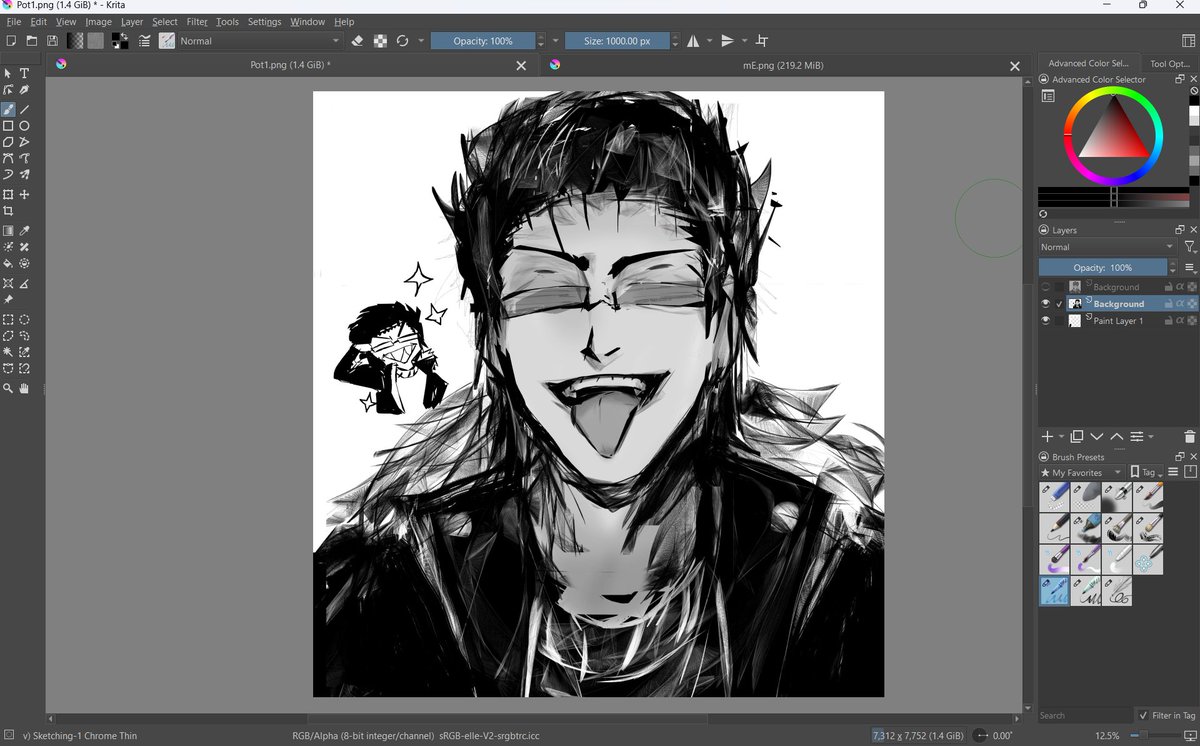Open the brush blending mode Normal dropdown
This screenshot has height=746, width=1200.
tap(260, 41)
